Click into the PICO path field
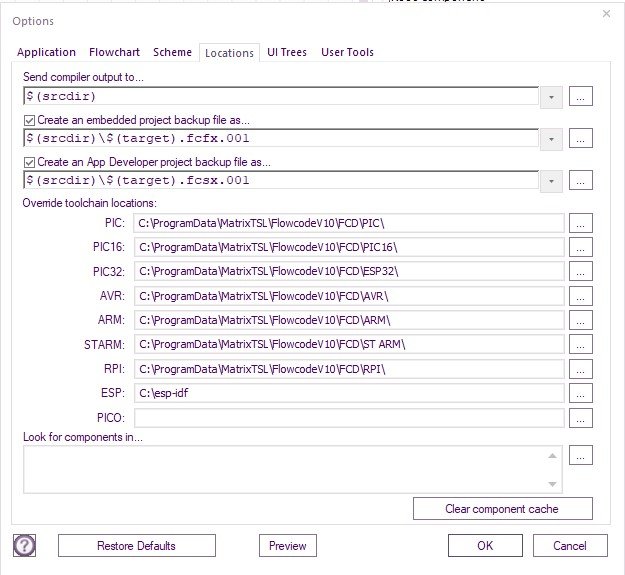The height and width of the screenshot is (575, 625). click(x=348, y=418)
